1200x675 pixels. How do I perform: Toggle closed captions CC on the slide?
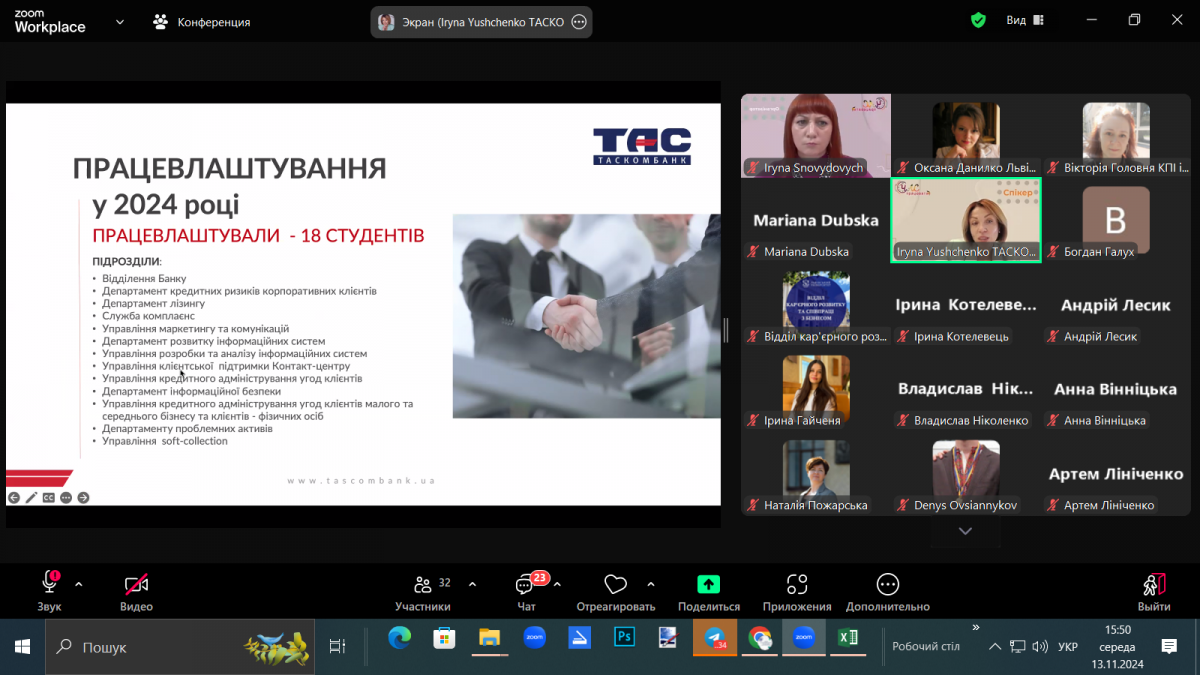48,497
